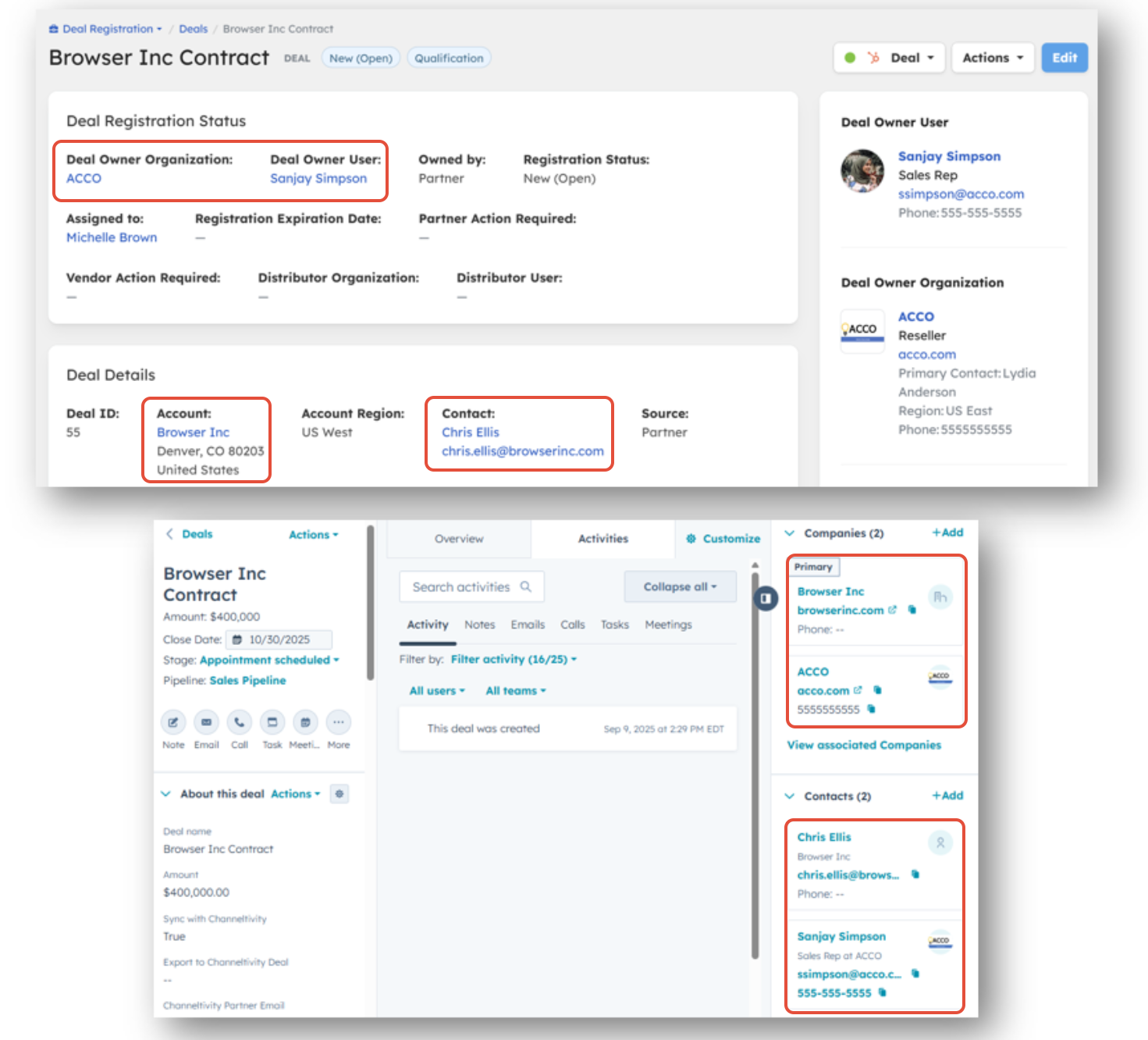This screenshot has width=1148, height=1040.
Task: Click the Chris Ellis contact avatar icon
Action: 940,842
